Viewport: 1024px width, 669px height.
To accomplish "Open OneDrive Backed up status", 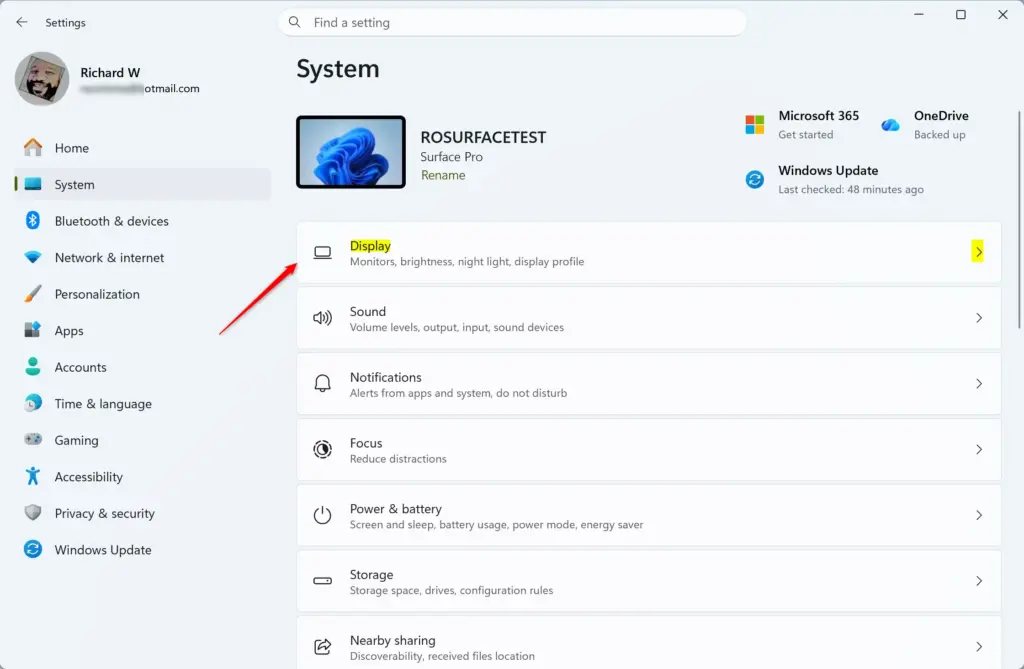I will point(939,135).
